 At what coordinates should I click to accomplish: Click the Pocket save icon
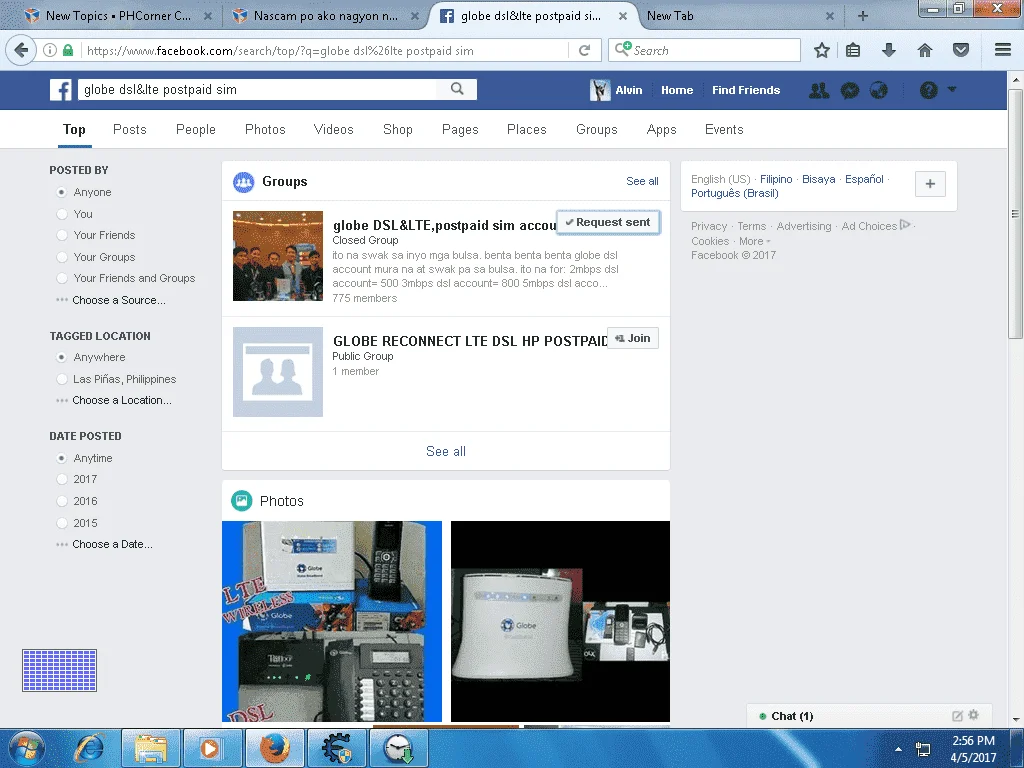[961, 50]
